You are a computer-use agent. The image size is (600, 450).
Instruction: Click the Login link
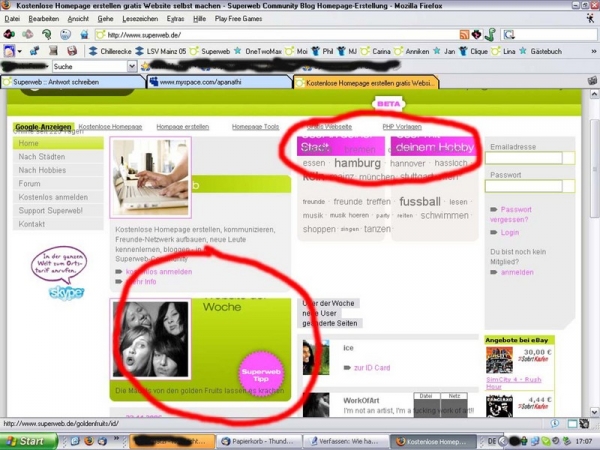coord(510,233)
